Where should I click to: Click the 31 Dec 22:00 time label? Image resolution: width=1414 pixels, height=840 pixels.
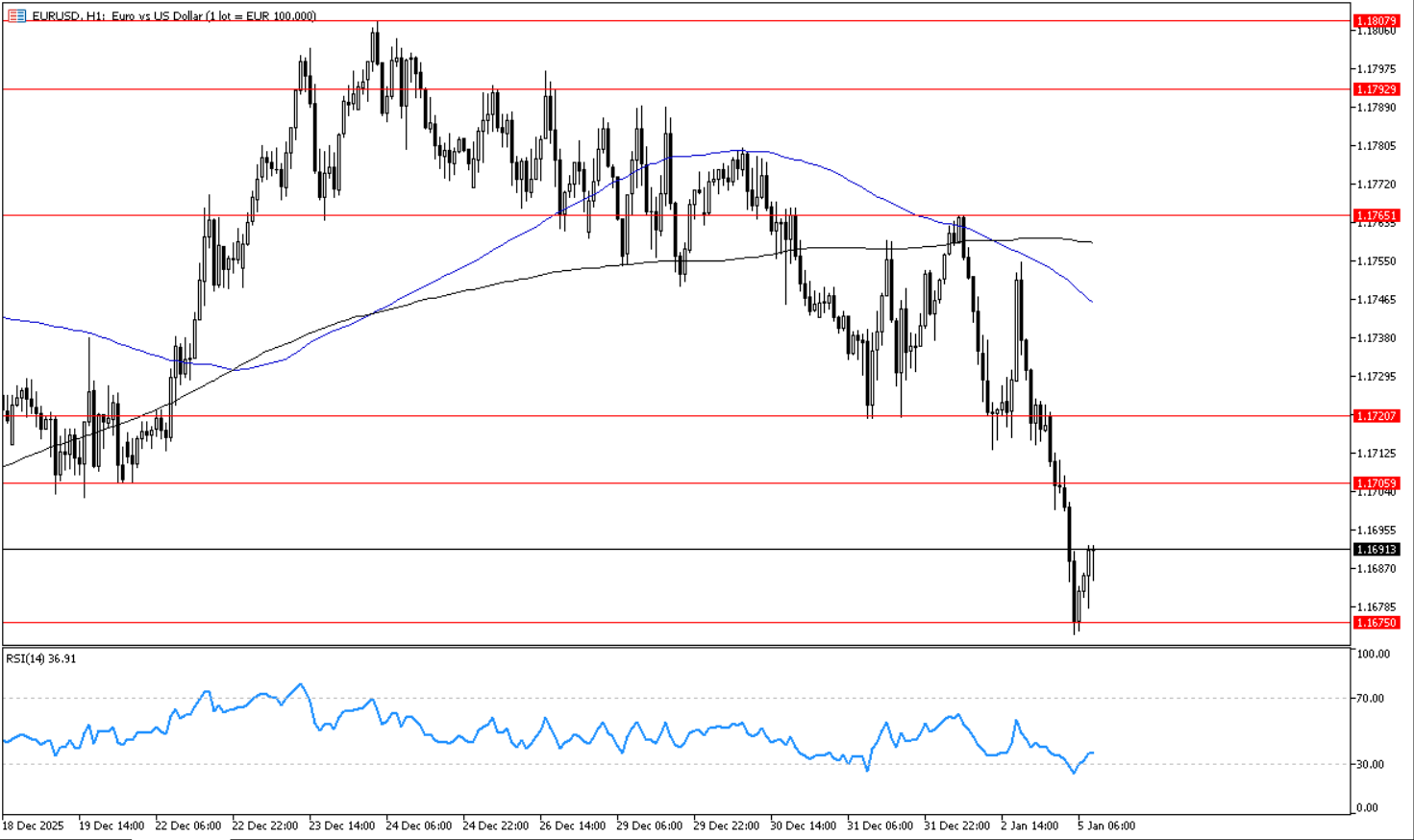pyautogui.click(x=956, y=826)
